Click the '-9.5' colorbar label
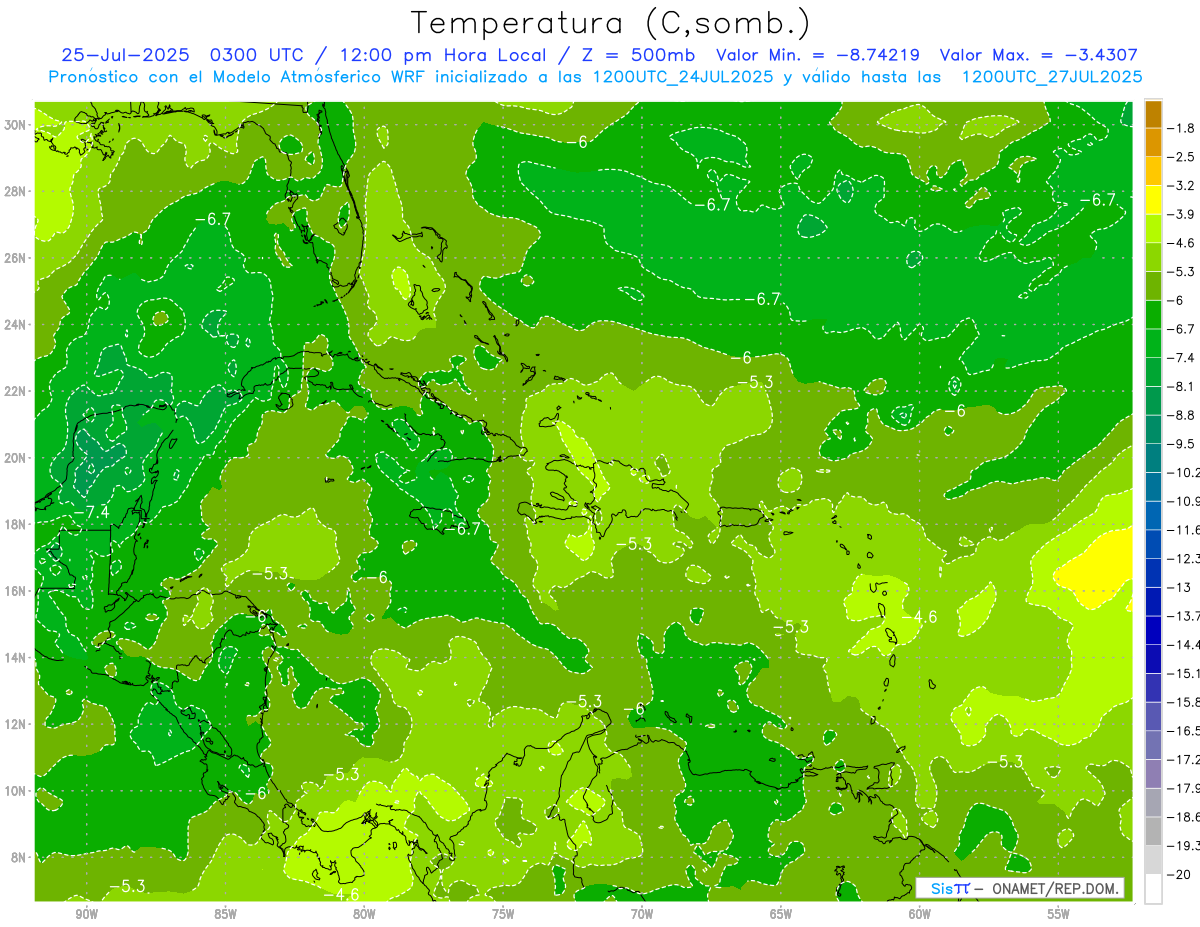1200x927 pixels. [1182, 443]
